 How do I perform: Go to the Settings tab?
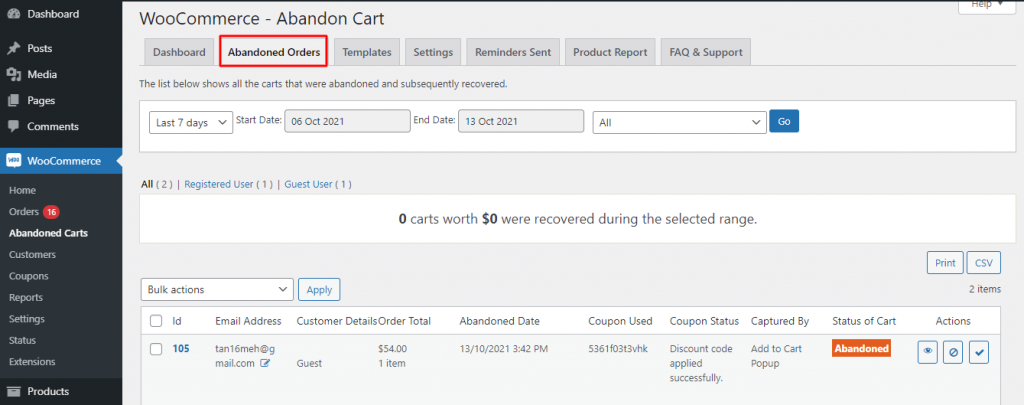point(433,52)
